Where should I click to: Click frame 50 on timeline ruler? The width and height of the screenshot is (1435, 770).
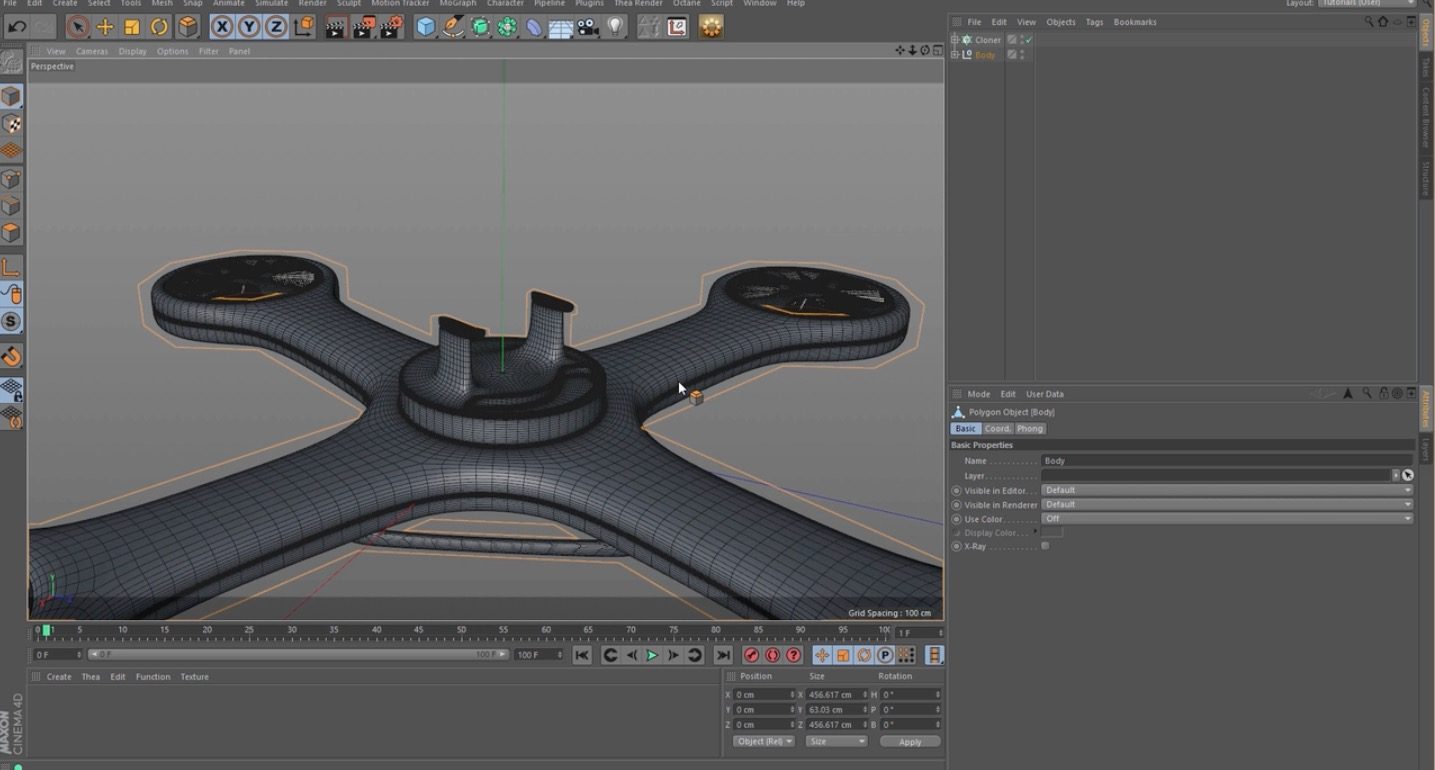coord(461,630)
